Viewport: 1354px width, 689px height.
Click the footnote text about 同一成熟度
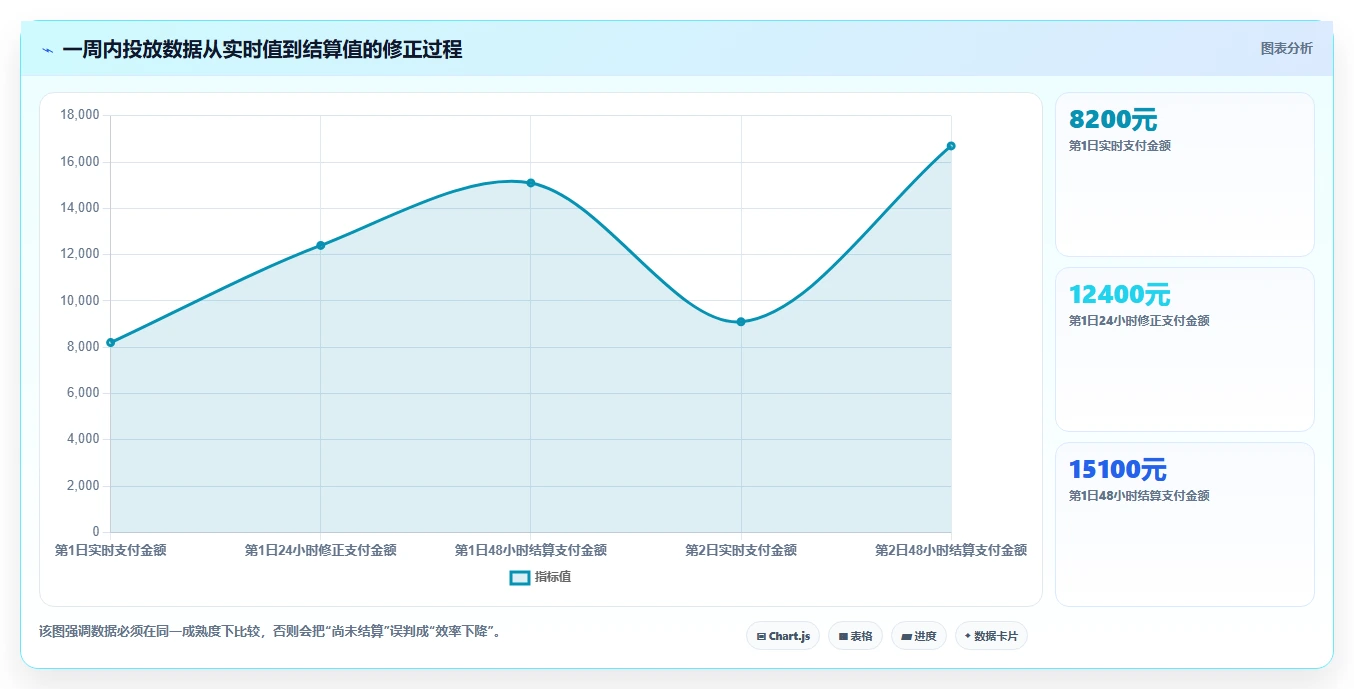pos(270,632)
